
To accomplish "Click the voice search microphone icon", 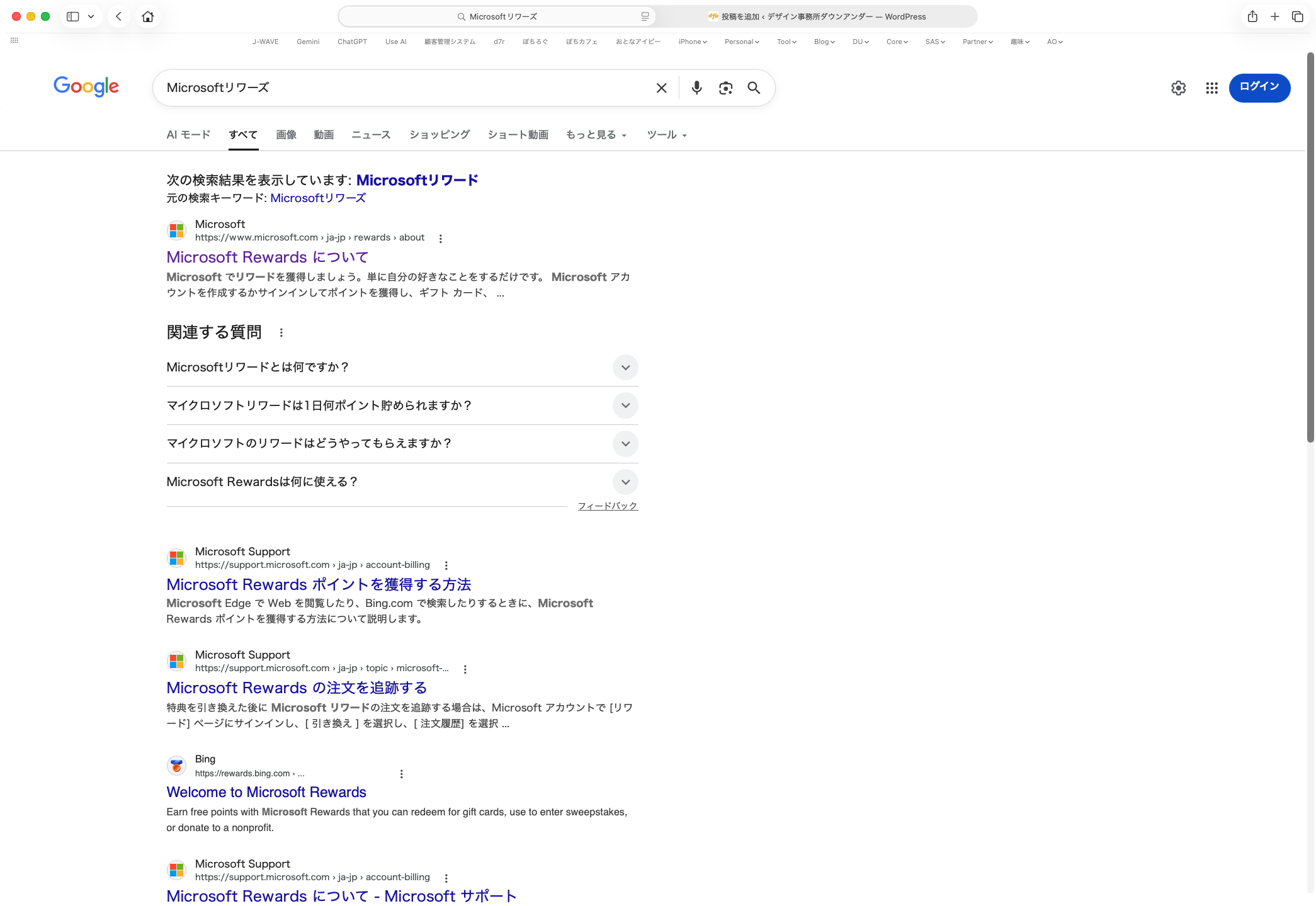I will coord(696,88).
